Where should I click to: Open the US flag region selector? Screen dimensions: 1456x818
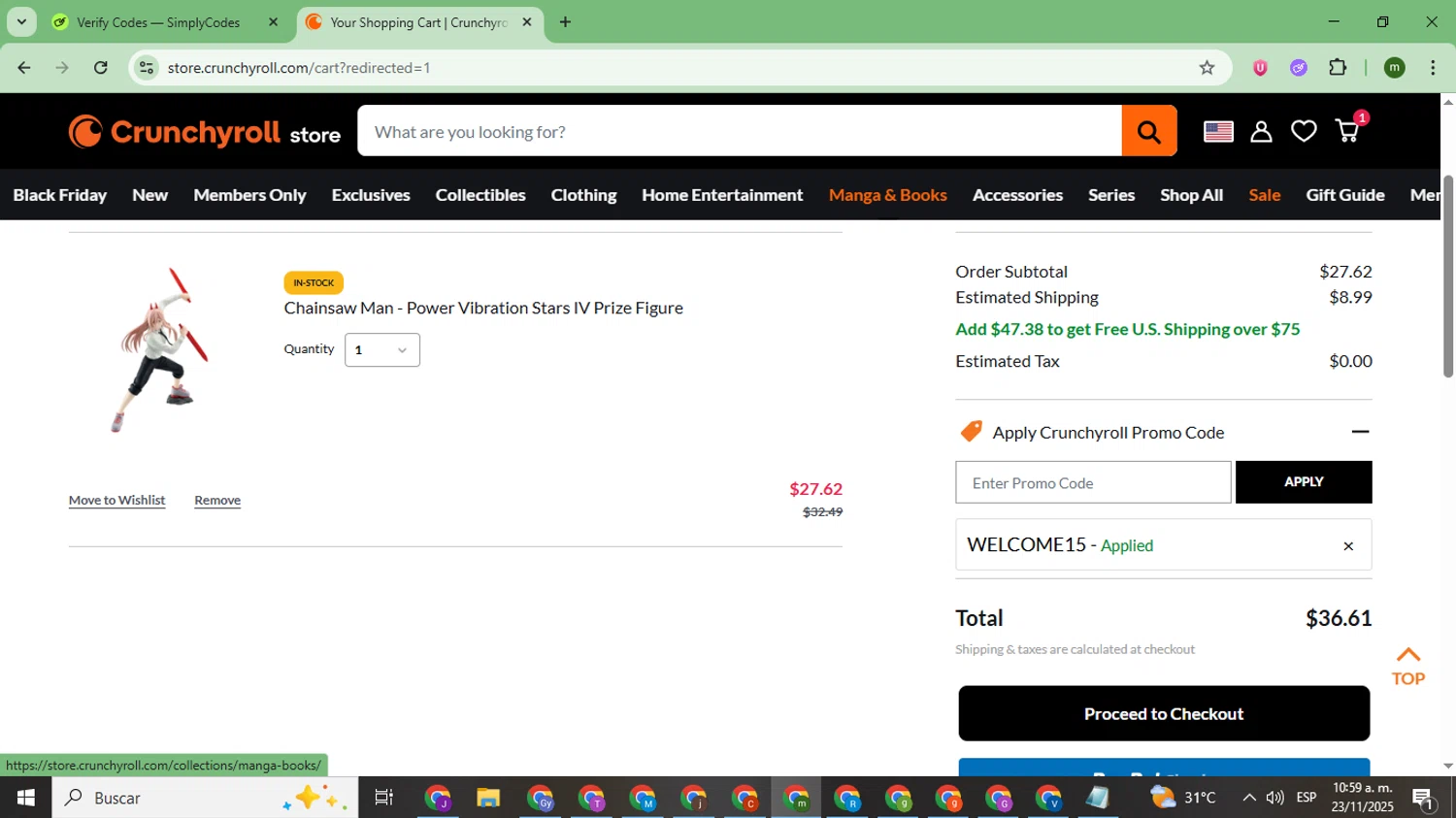click(x=1218, y=131)
